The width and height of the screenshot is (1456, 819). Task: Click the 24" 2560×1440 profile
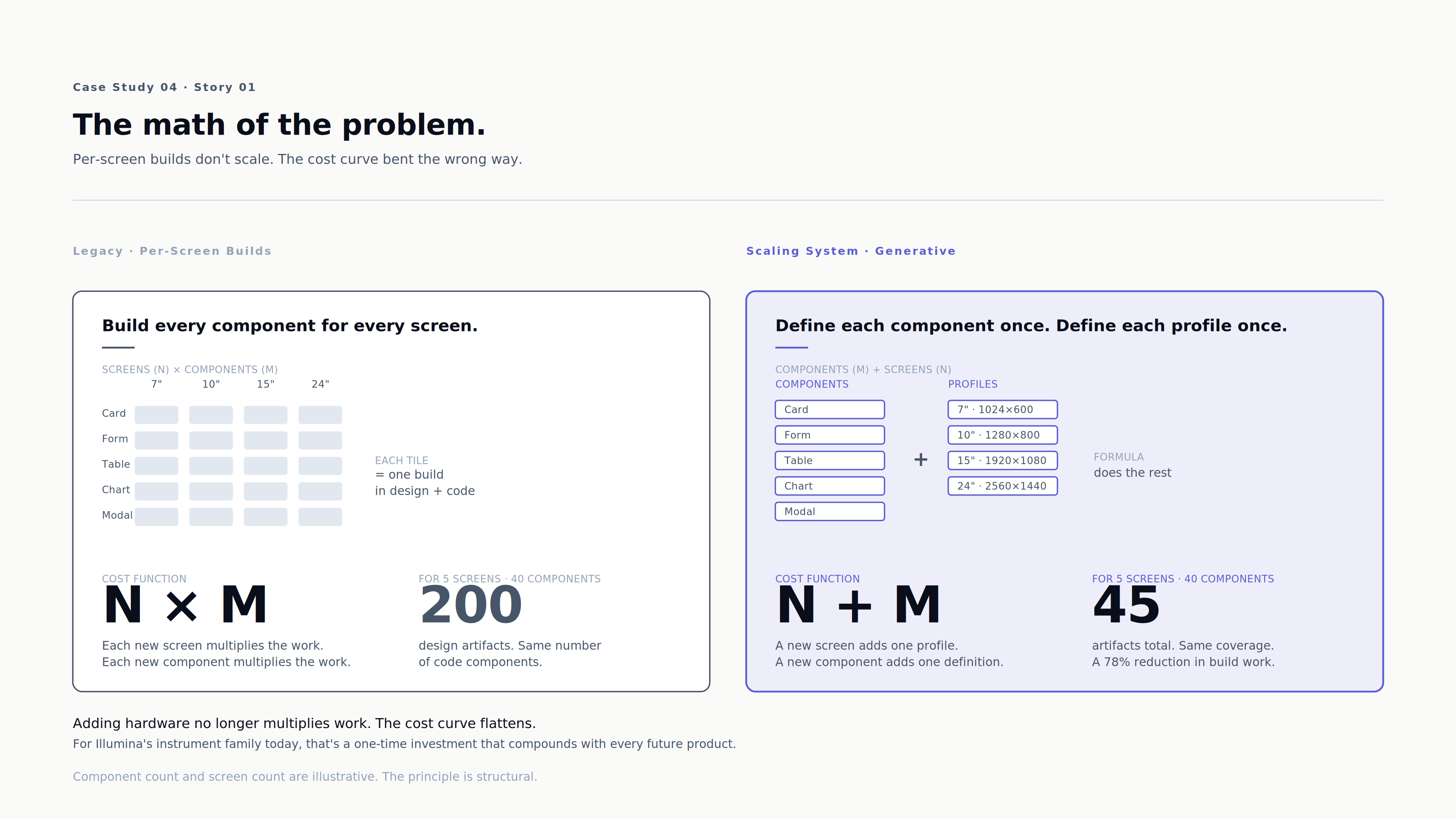1002,485
